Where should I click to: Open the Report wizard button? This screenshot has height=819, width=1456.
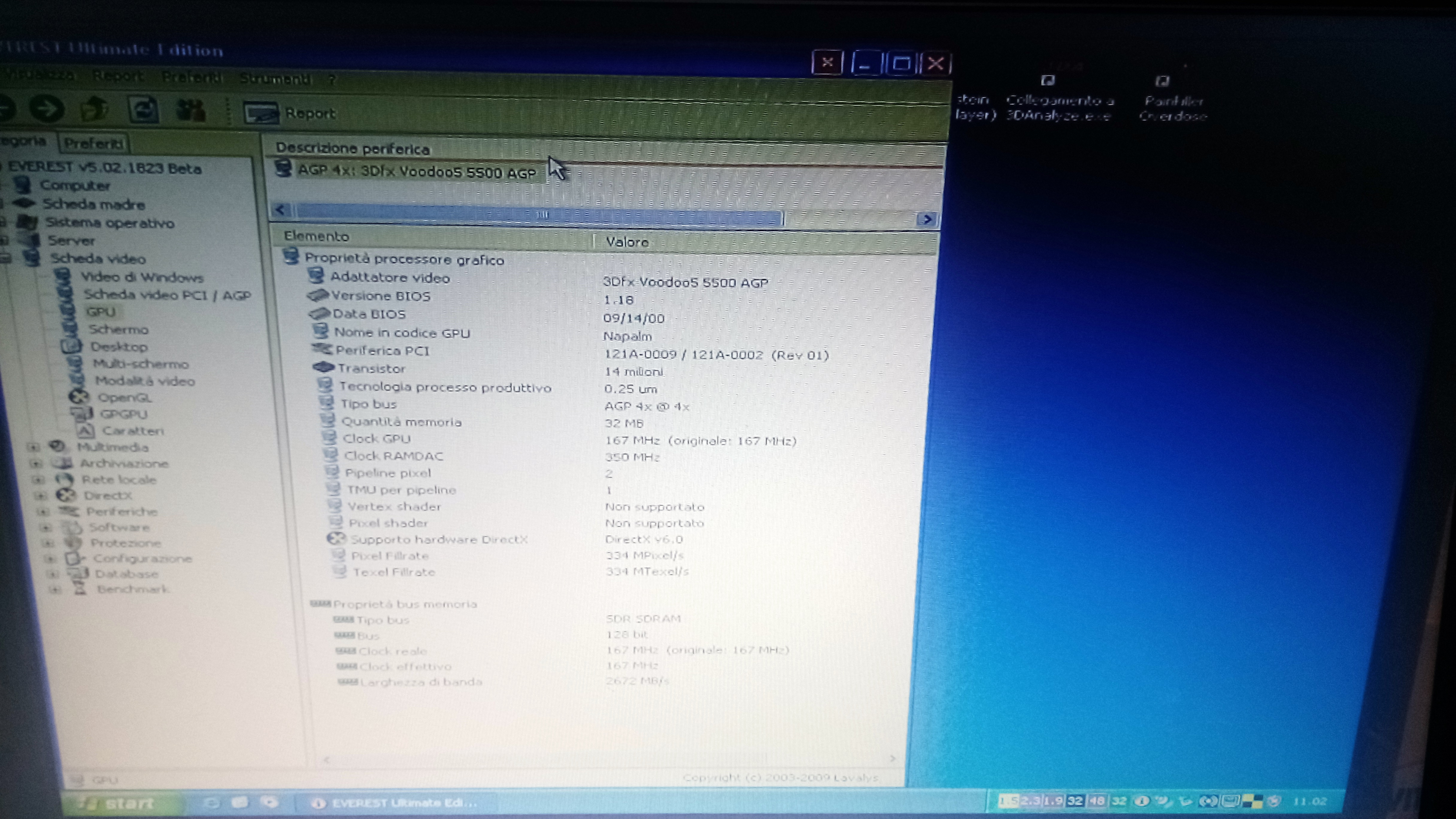click(290, 113)
